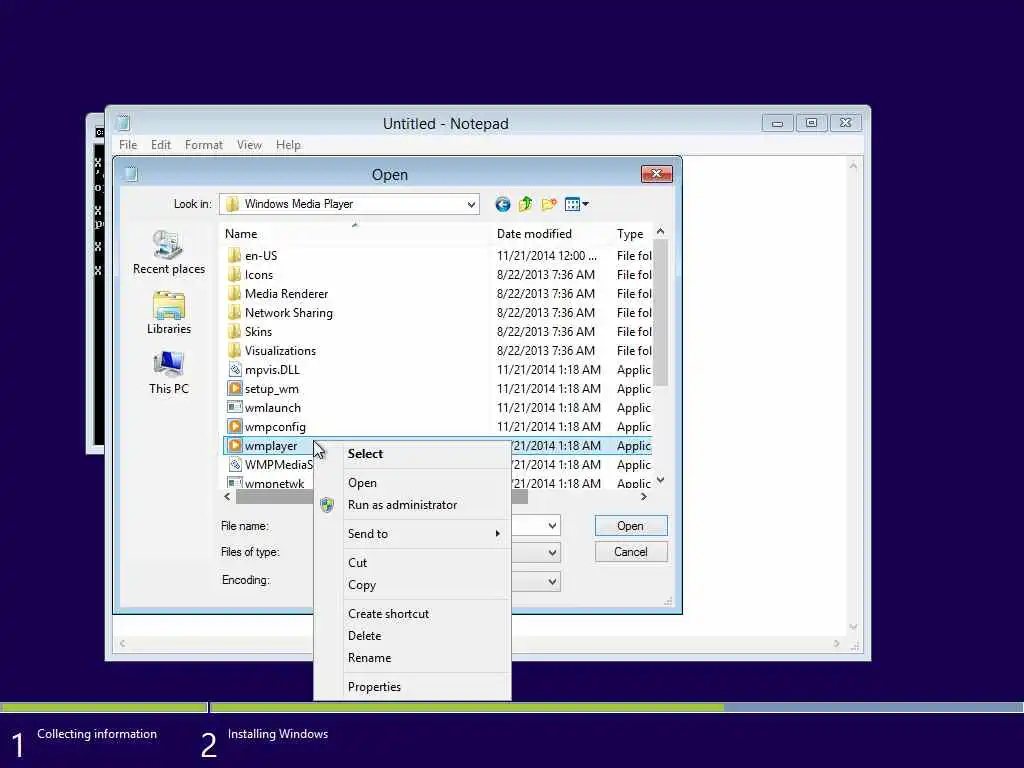
Task: Open Notepad Format menu
Action: coord(204,145)
